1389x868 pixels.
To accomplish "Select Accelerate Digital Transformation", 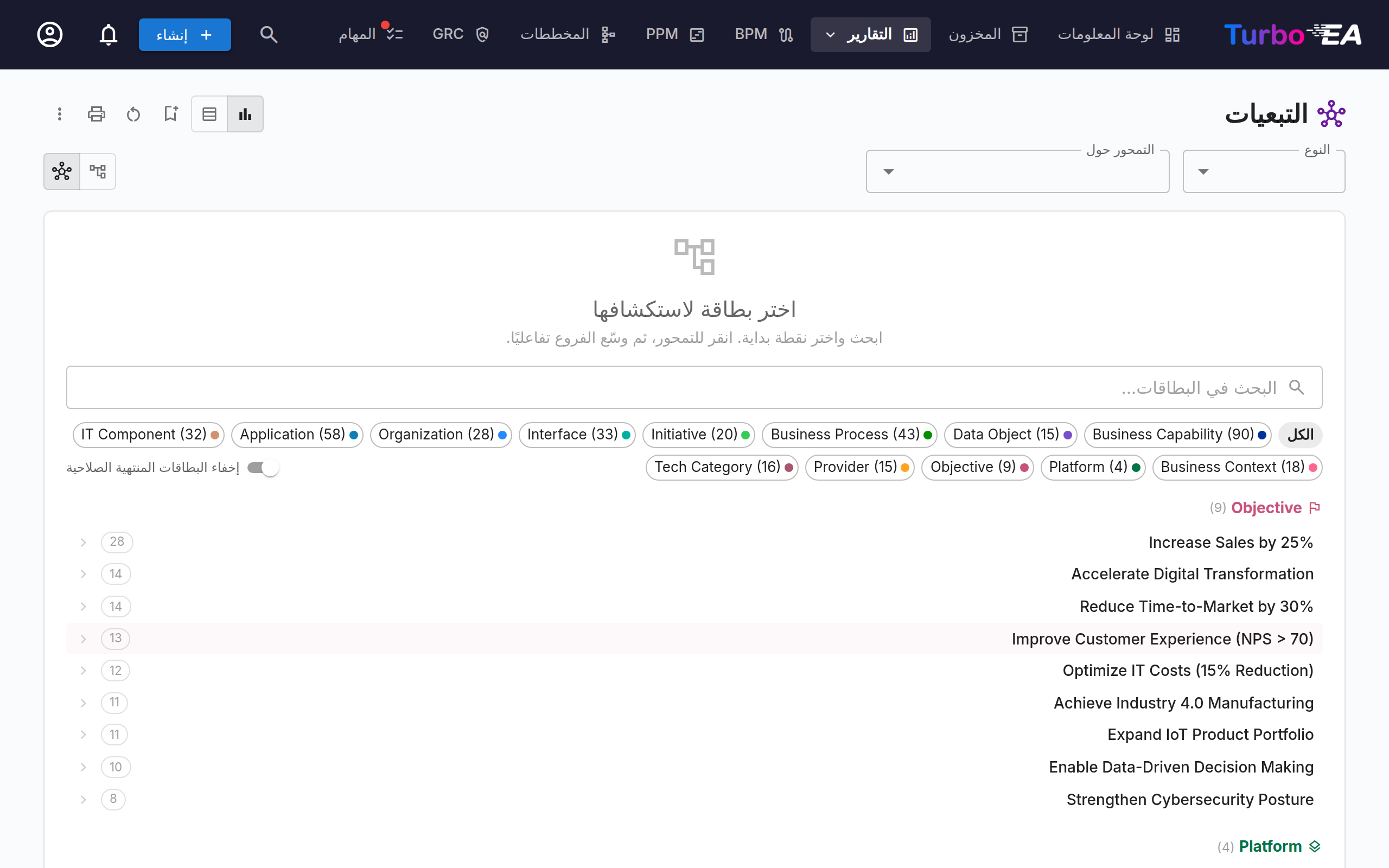I will pos(694,574).
